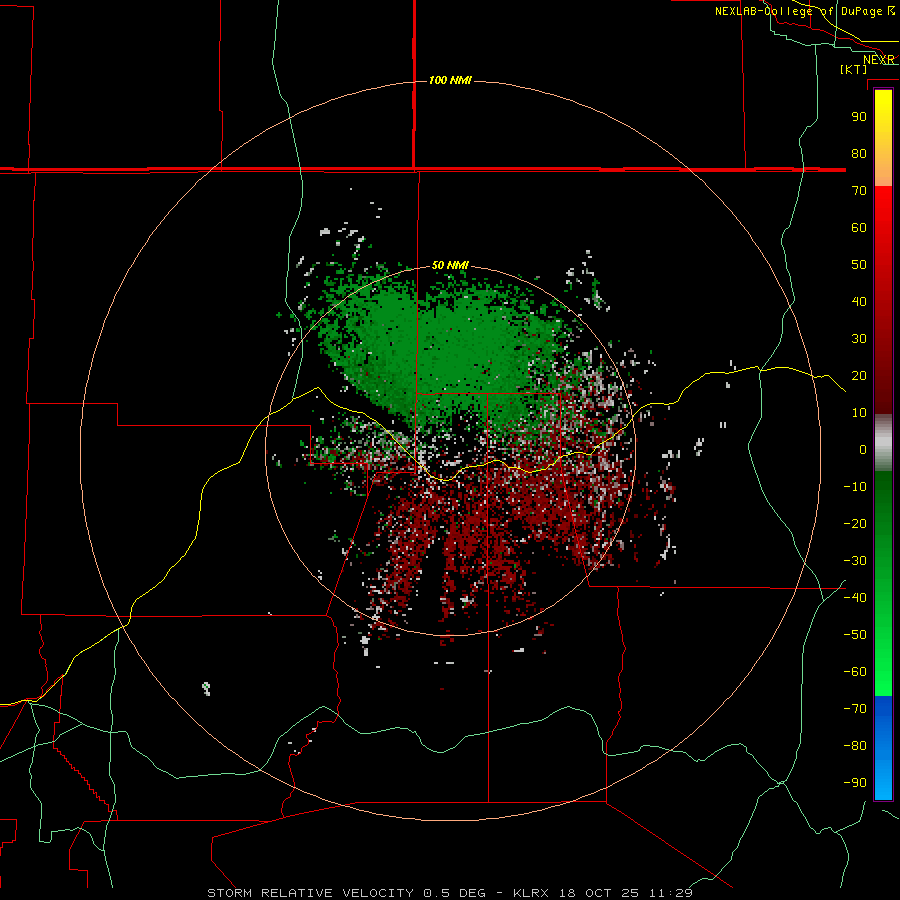Click the "-20" value on velocity scale
This screenshot has height=900, width=900.
click(x=855, y=523)
